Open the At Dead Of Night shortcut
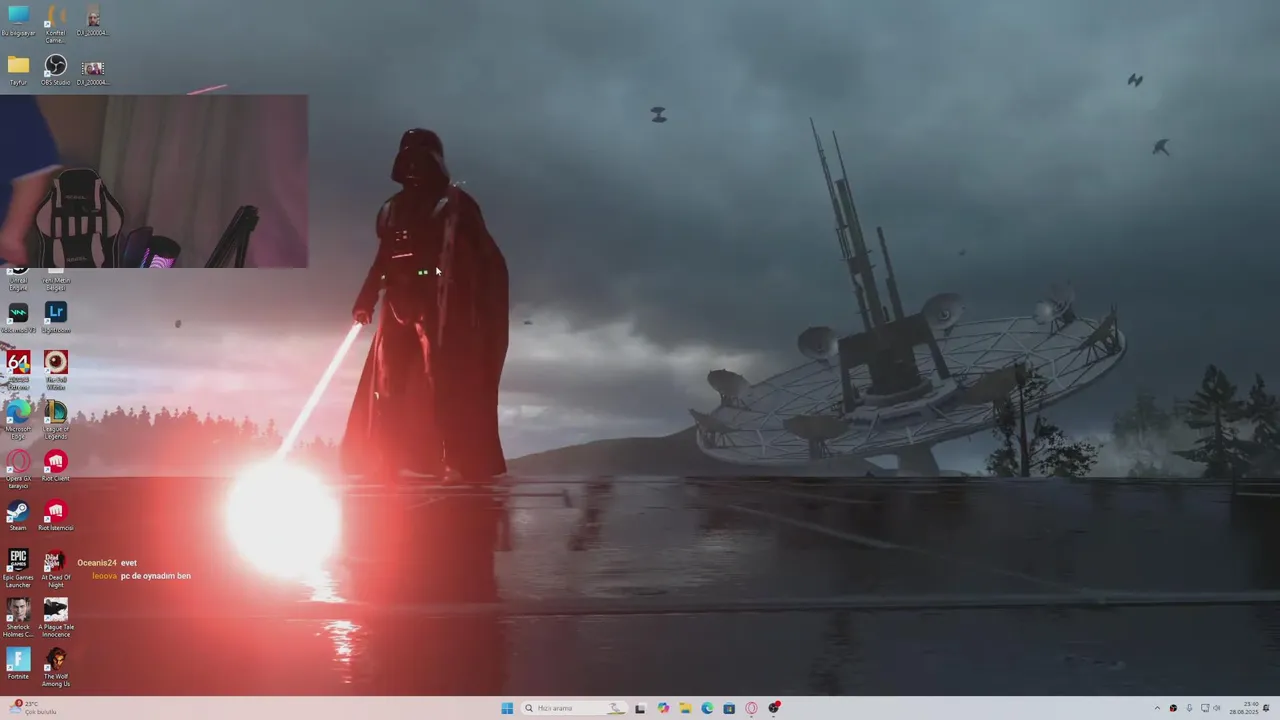Screen dimensions: 1280x720 click(x=55, y=567)
